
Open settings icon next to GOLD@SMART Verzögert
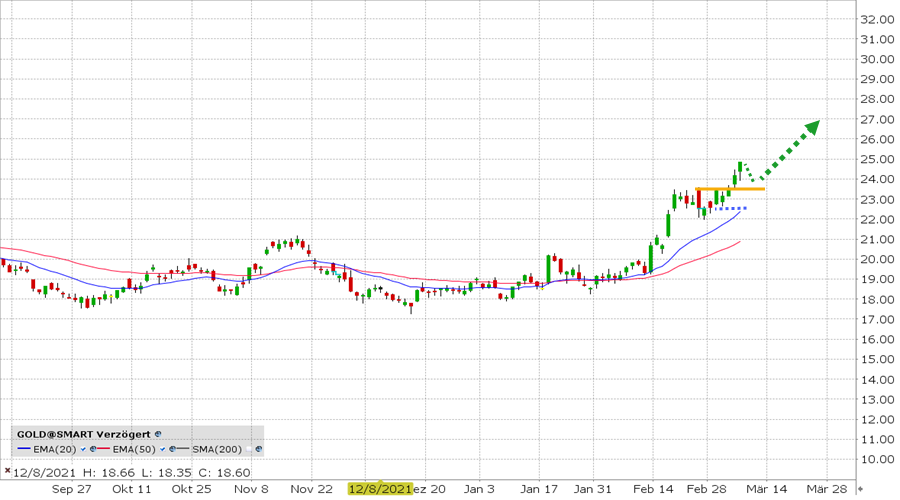click(157, 434)
